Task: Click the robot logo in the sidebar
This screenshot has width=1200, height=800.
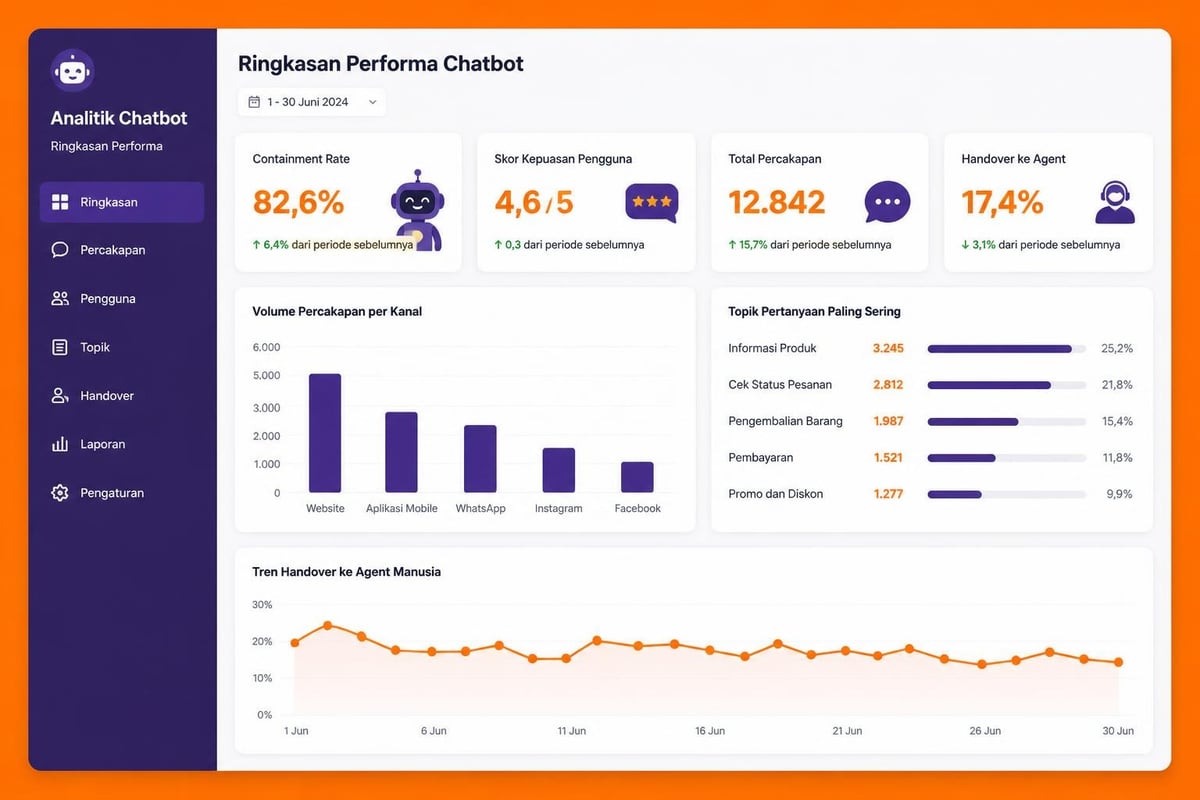Action: [73, 71]
